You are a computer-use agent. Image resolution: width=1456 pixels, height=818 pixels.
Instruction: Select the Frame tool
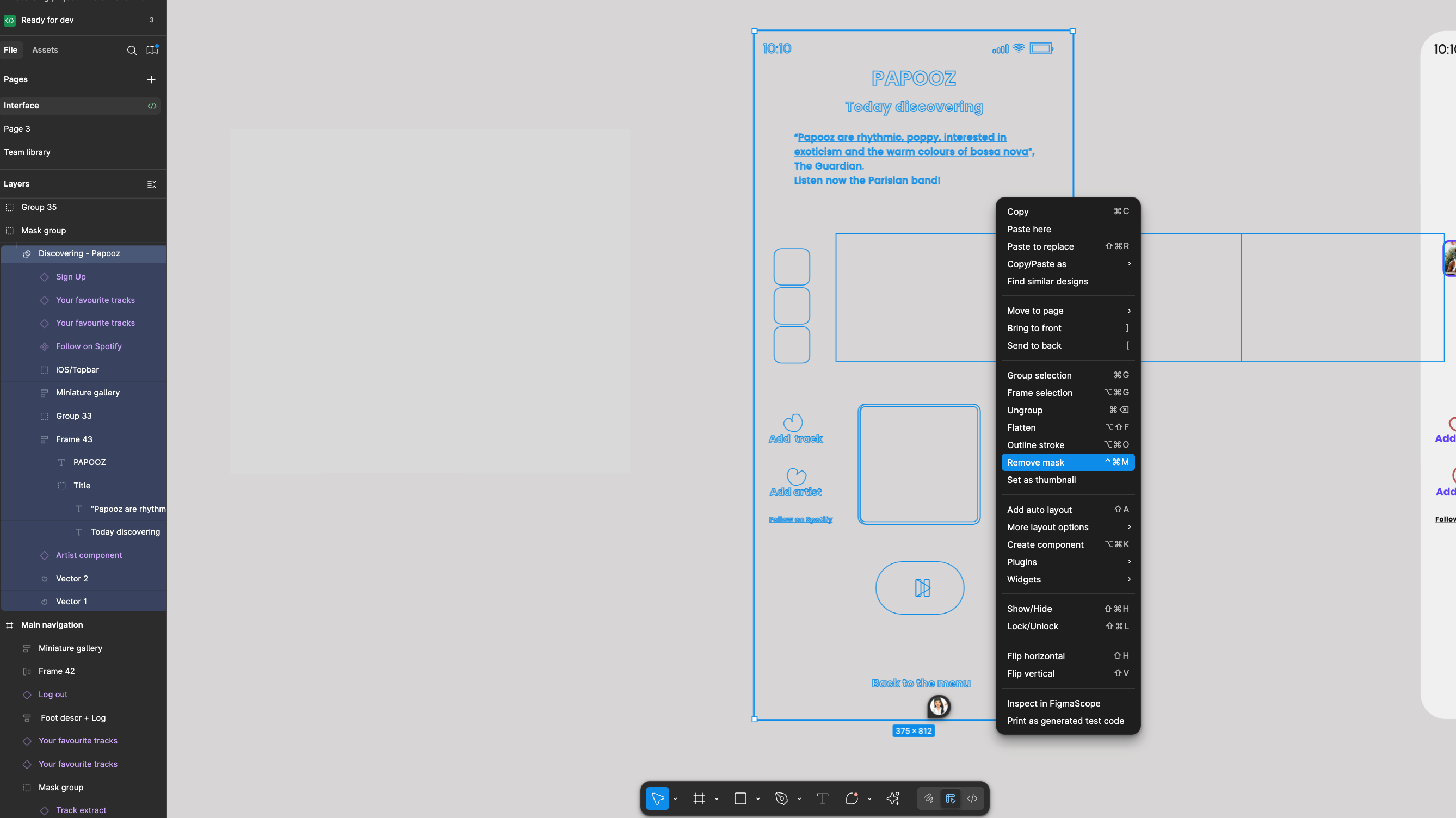(x=699, y=798)
